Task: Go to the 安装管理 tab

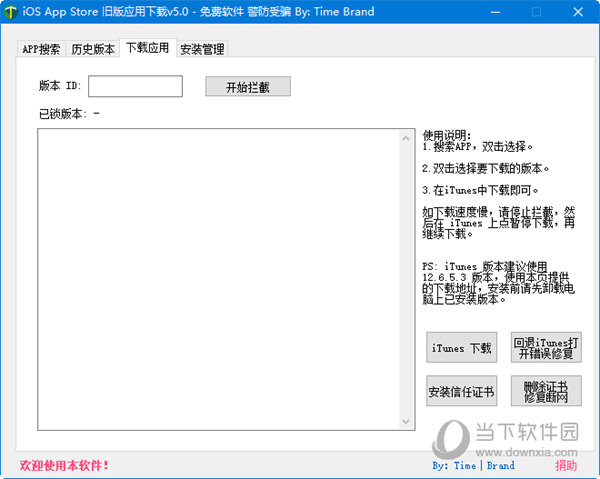Action: pos(202,49)
